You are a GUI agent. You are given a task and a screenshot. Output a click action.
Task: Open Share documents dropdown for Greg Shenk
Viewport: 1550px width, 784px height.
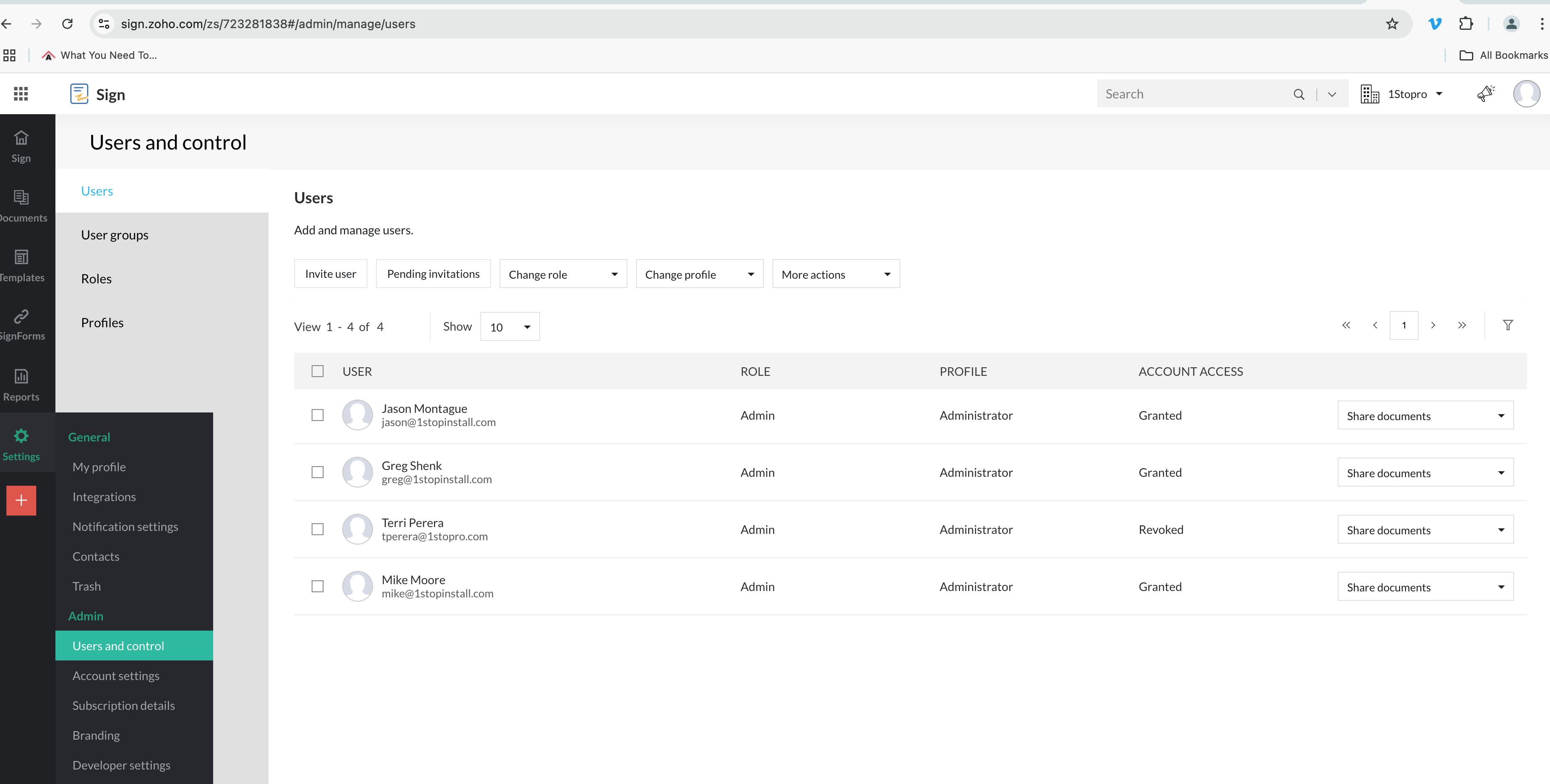point(1425,473)
